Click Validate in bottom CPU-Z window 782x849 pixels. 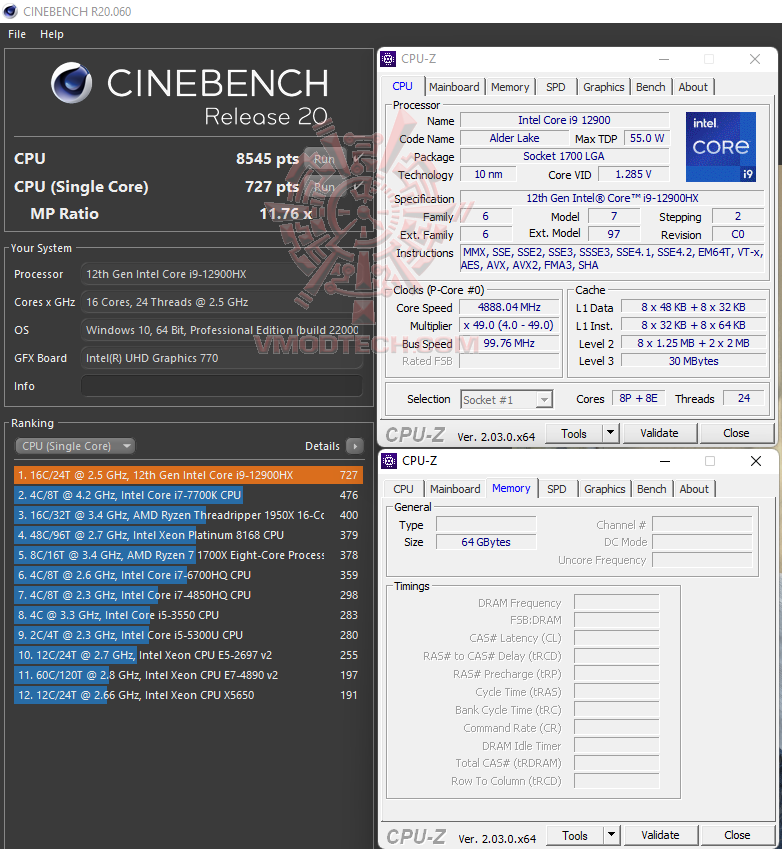pos(660,835)
